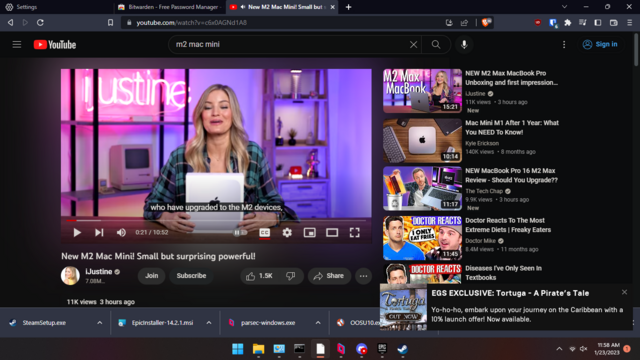Expand EpicInstaller-14.2.1.msi download menu

point(209,322)
